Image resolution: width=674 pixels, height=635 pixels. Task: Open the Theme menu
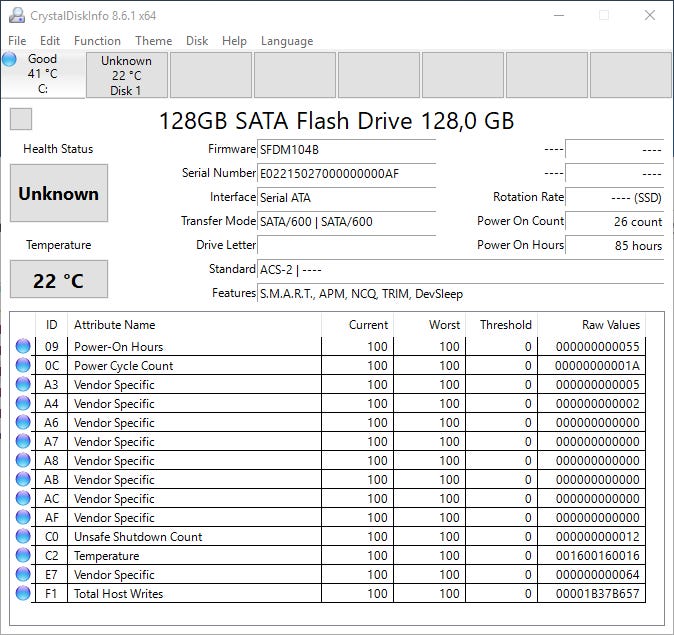(x=153, y=41)
